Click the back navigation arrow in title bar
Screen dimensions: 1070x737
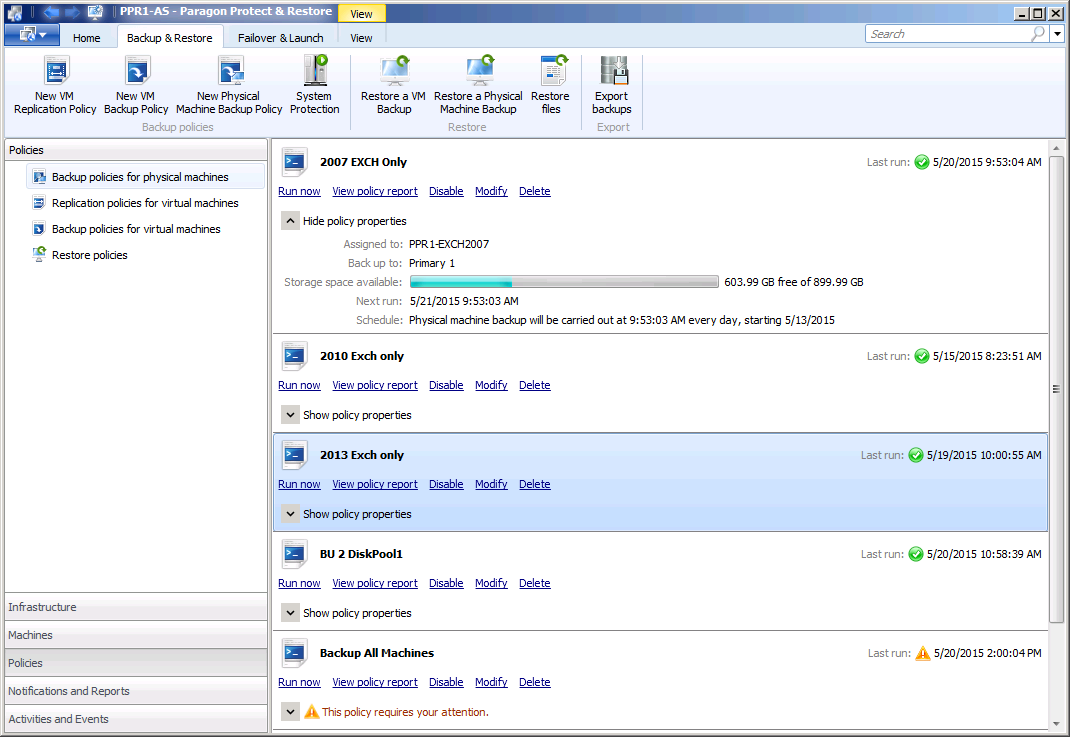pos(50,12)
